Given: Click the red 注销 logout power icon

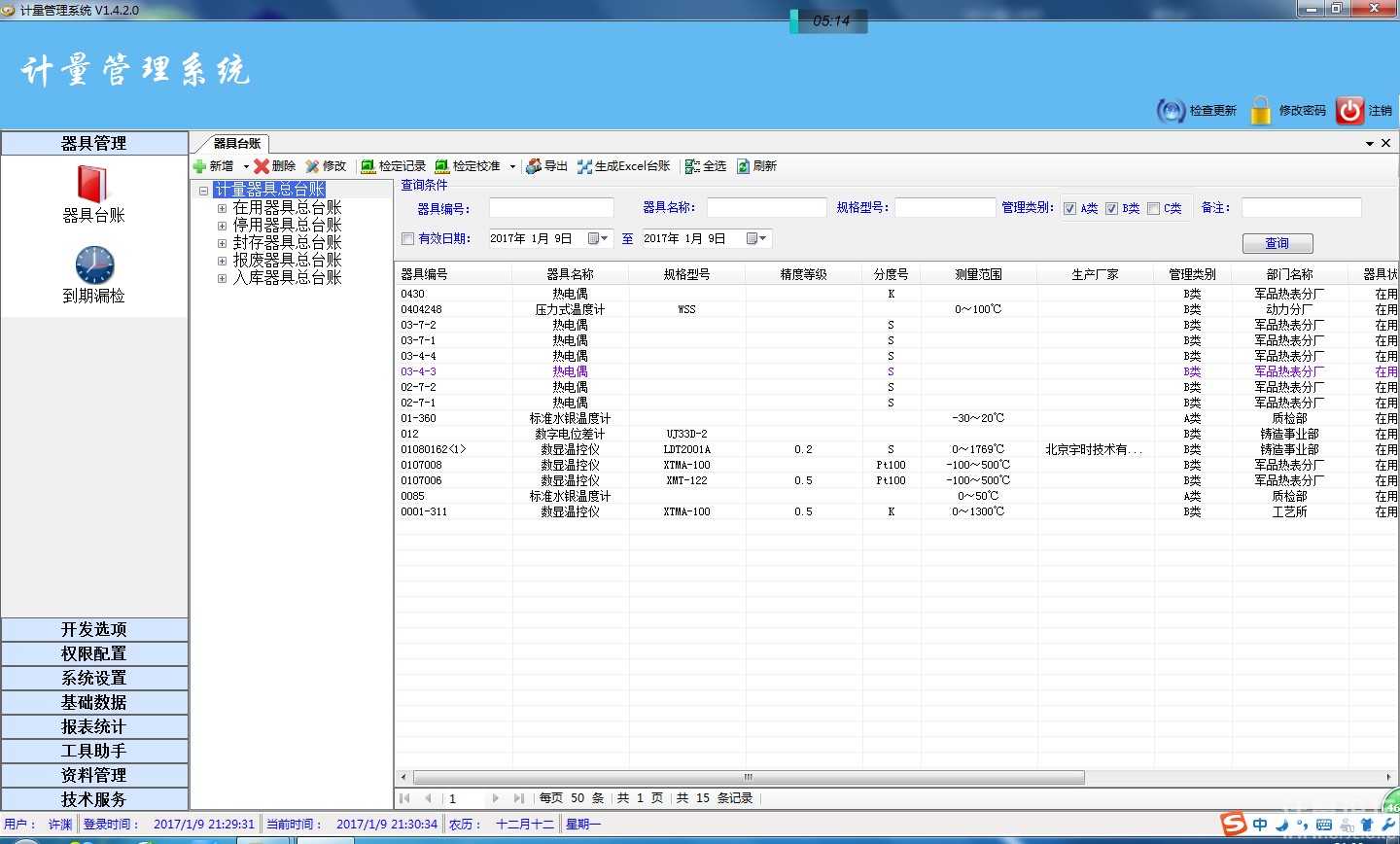Looking at the screenshot, I should click(x=1349, y=111).
